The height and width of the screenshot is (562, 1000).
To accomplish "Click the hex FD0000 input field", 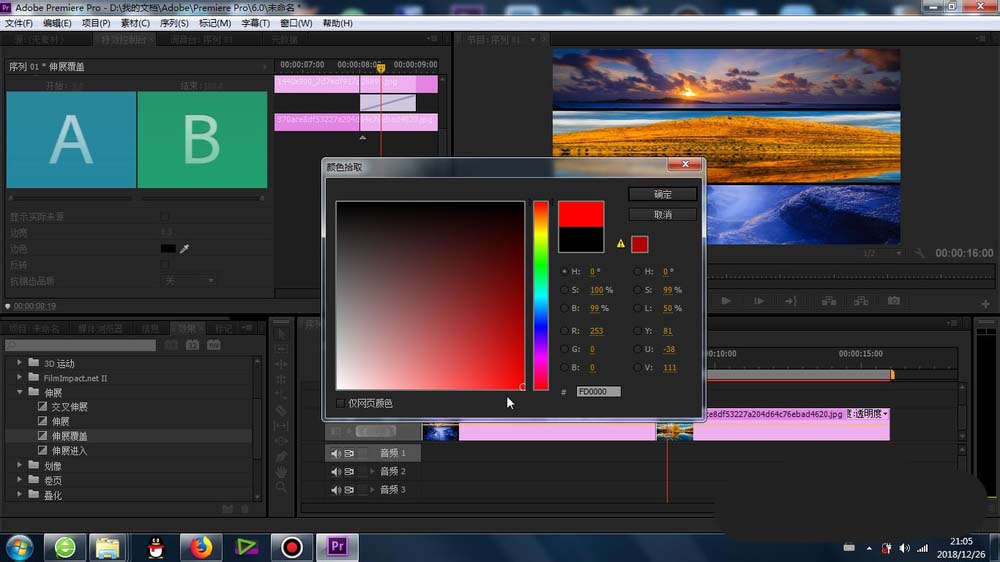I will tap(598, 392).
